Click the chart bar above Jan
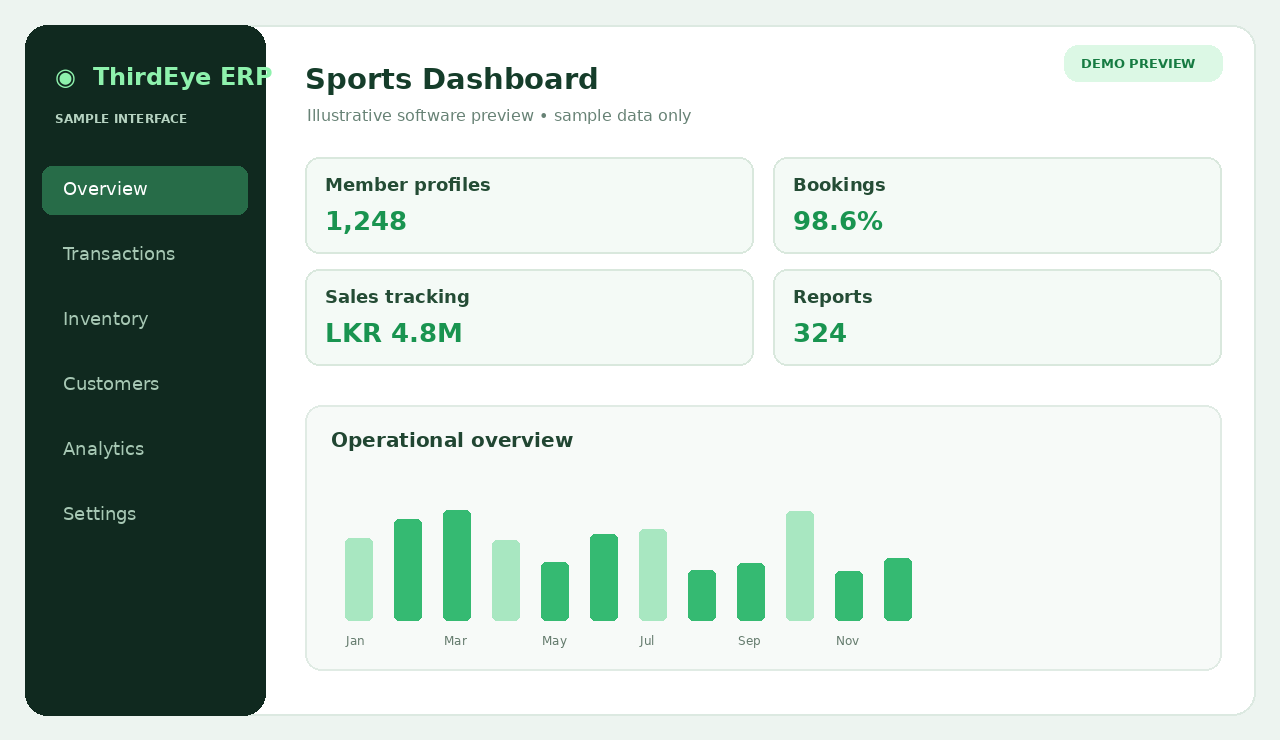Image resolution: width=1280 pixels, height=740 pixels. 359,580
